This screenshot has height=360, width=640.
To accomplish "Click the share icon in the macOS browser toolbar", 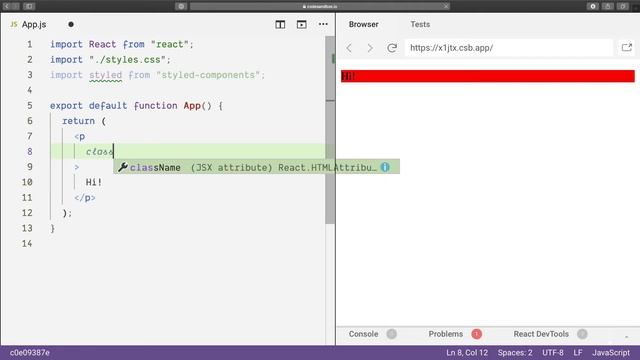I will (608, 6).
